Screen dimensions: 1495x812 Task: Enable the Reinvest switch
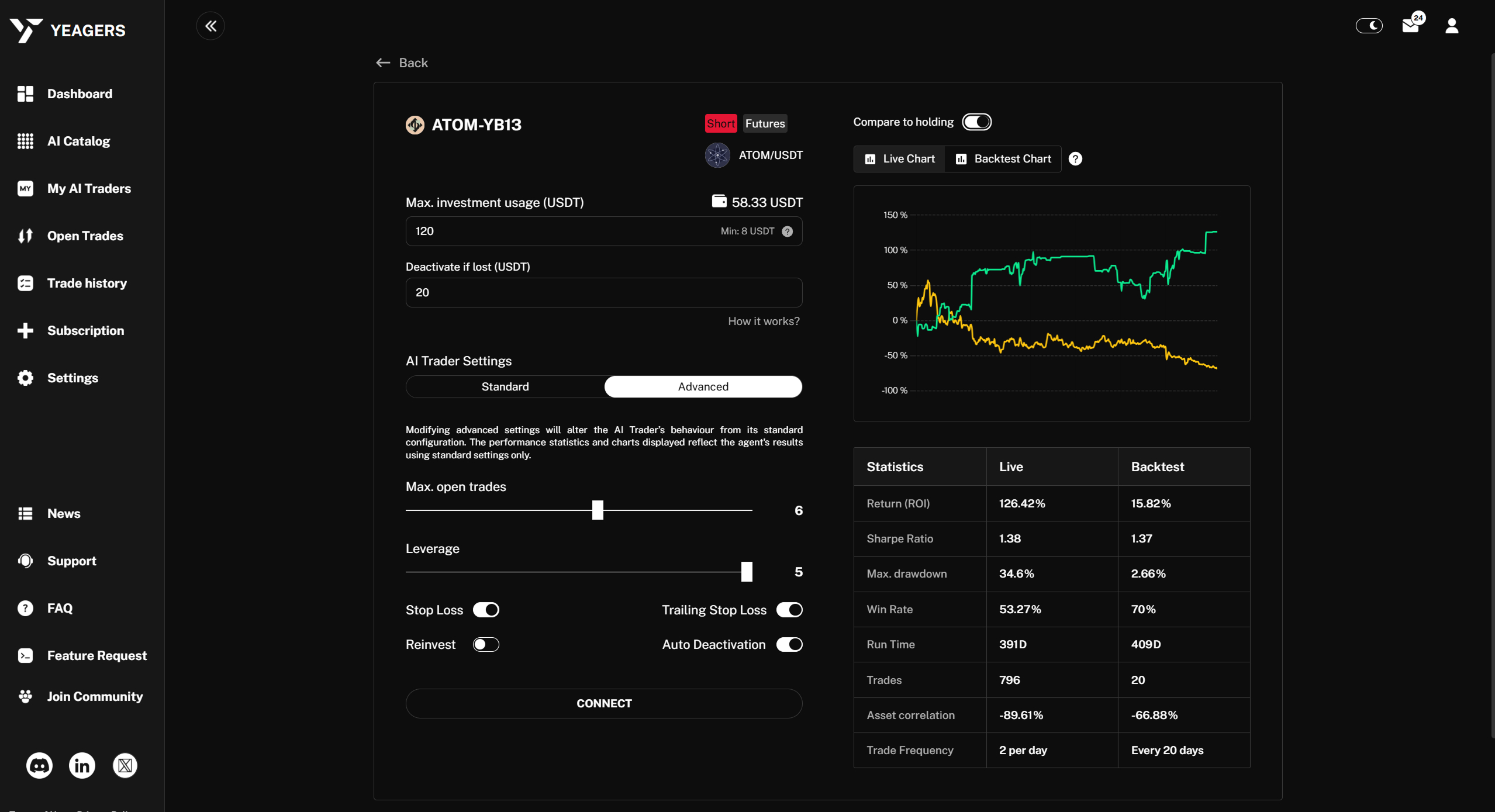tap(486, 644)
